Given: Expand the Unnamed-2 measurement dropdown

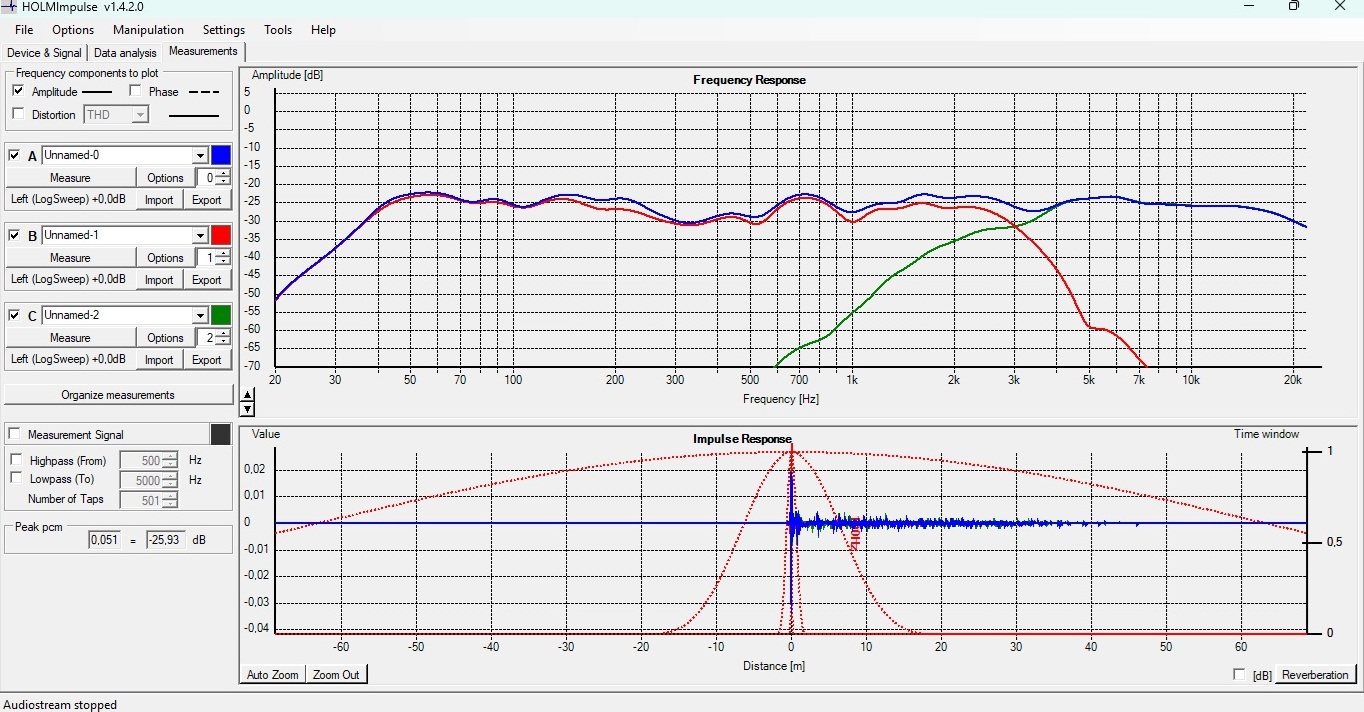Looking at the screenshot, I should pyautogui.click(x=200, y=315).
